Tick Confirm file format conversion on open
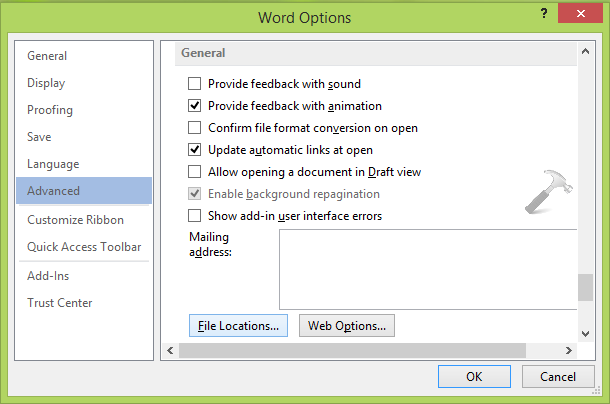The image size is (610, 404). (x=195, y=128)
